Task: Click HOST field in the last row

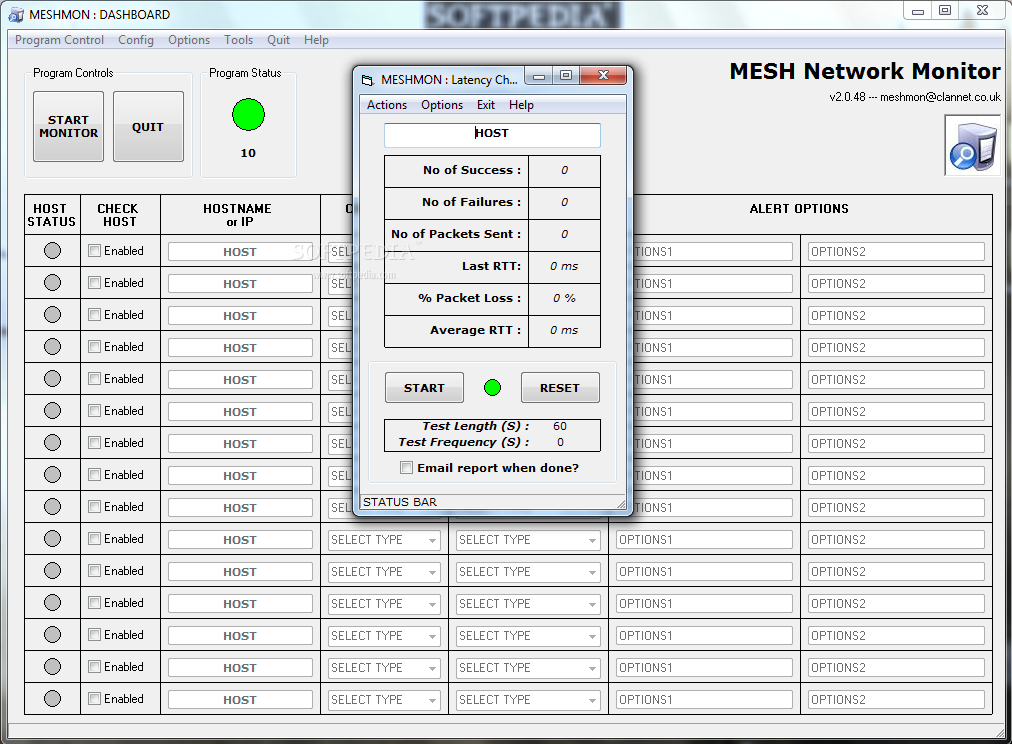Action: (240, 699)
